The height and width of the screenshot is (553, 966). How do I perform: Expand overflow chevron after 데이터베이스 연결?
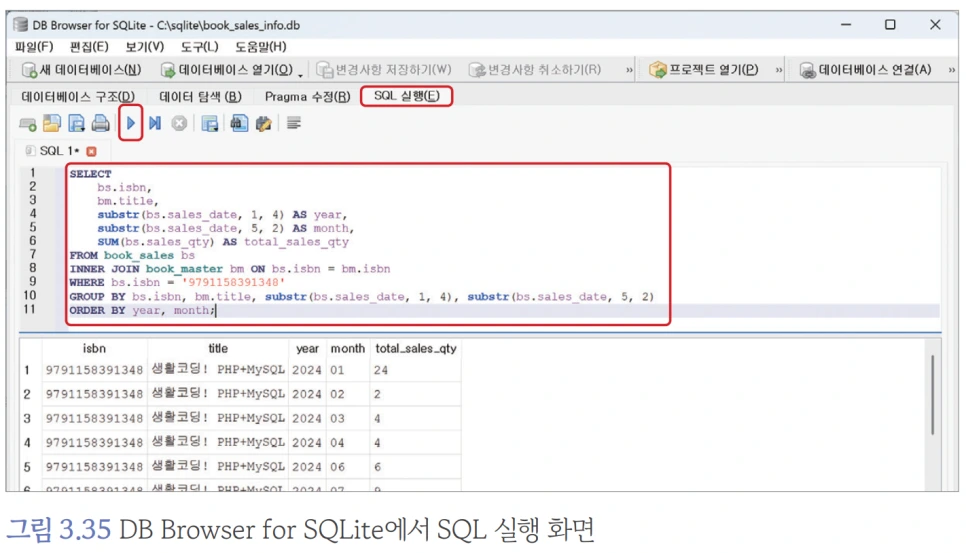click(951, 70)
